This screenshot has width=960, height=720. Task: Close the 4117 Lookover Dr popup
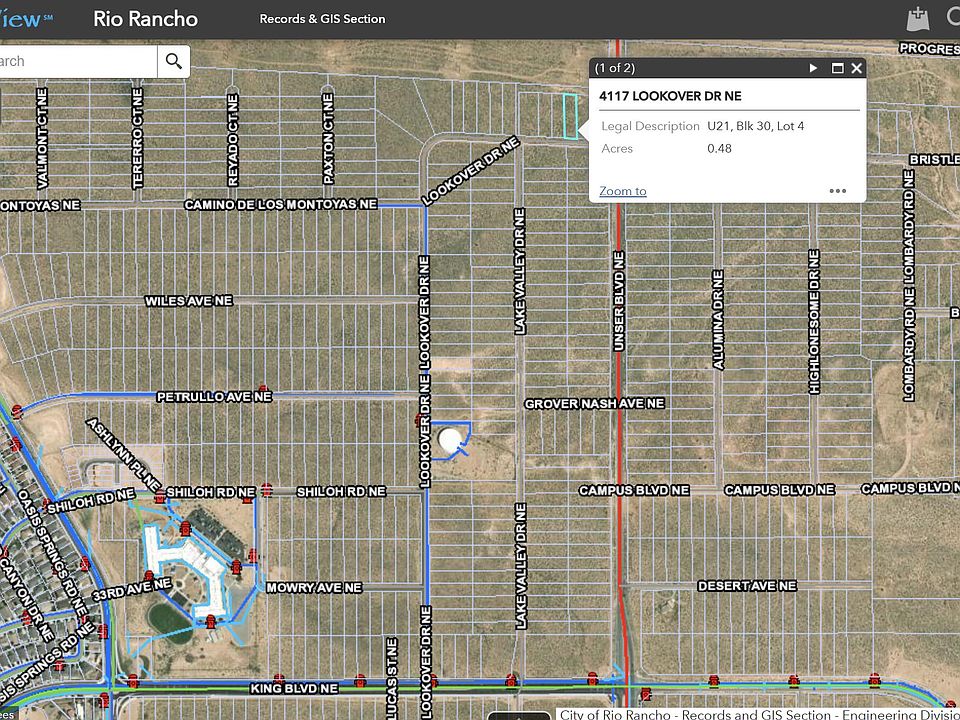(x=856, y=68)
